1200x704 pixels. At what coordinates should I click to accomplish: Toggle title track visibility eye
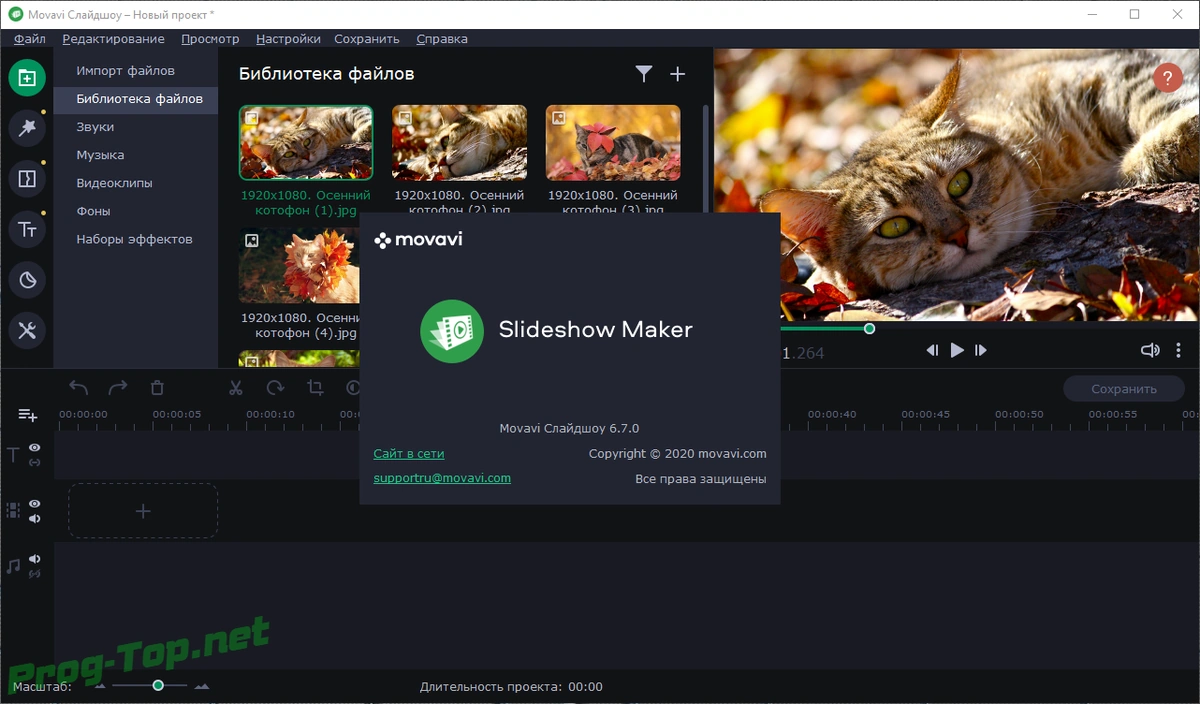point(35,448)
